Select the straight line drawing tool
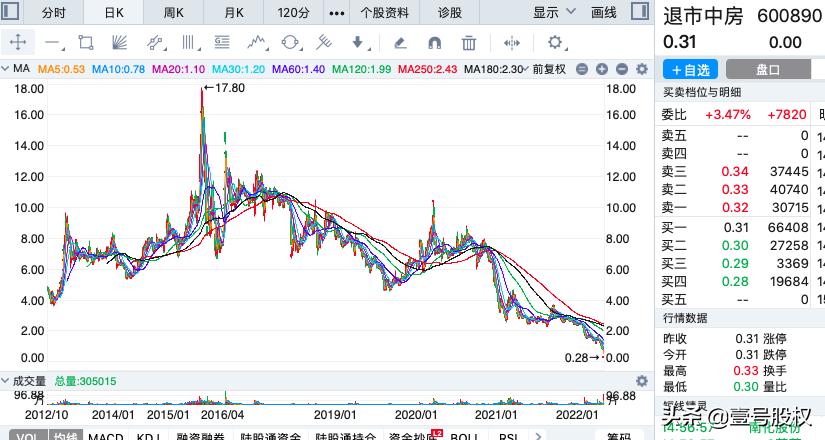825x440 pixels. click(54, 43)
